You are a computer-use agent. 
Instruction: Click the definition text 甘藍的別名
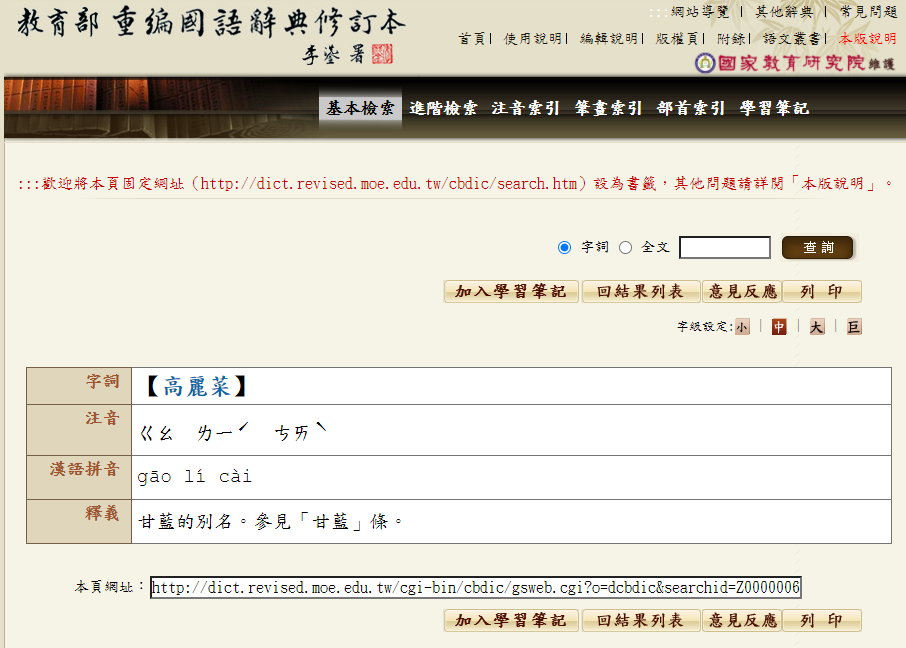[x=185, y=521]
